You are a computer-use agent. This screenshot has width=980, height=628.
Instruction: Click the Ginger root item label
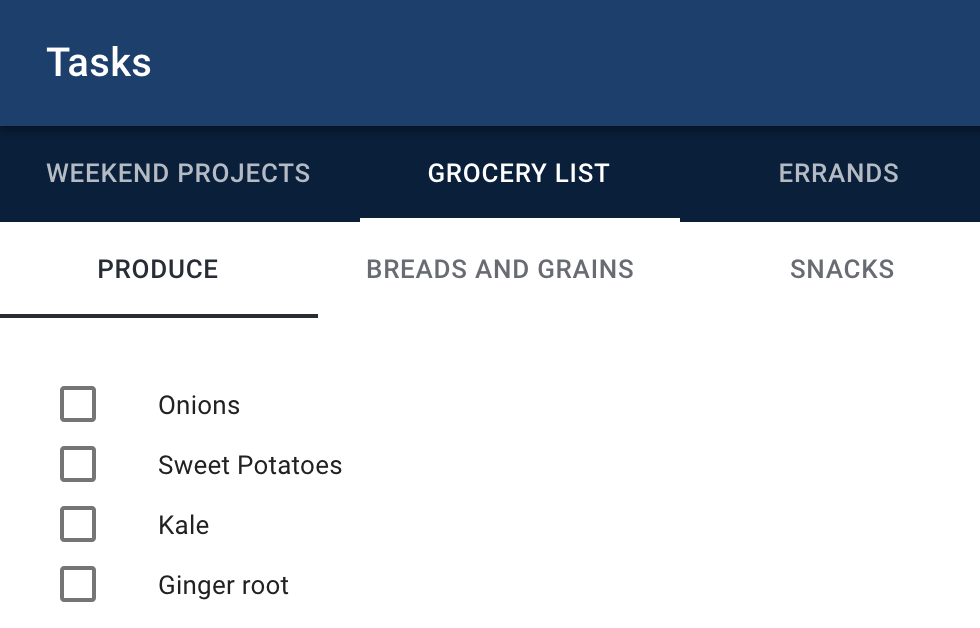pyautogui.click(x=224, y=586)
